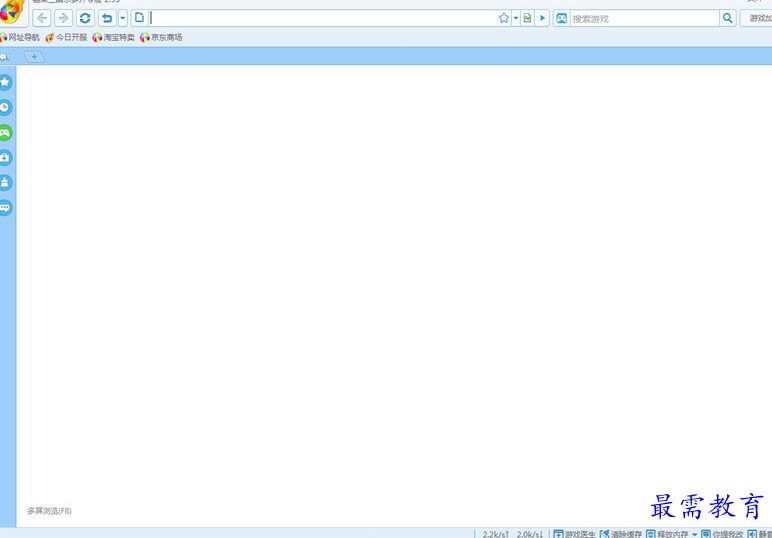Refresh the current page
This screenshot has height=538, width=772.
(85, 19)
